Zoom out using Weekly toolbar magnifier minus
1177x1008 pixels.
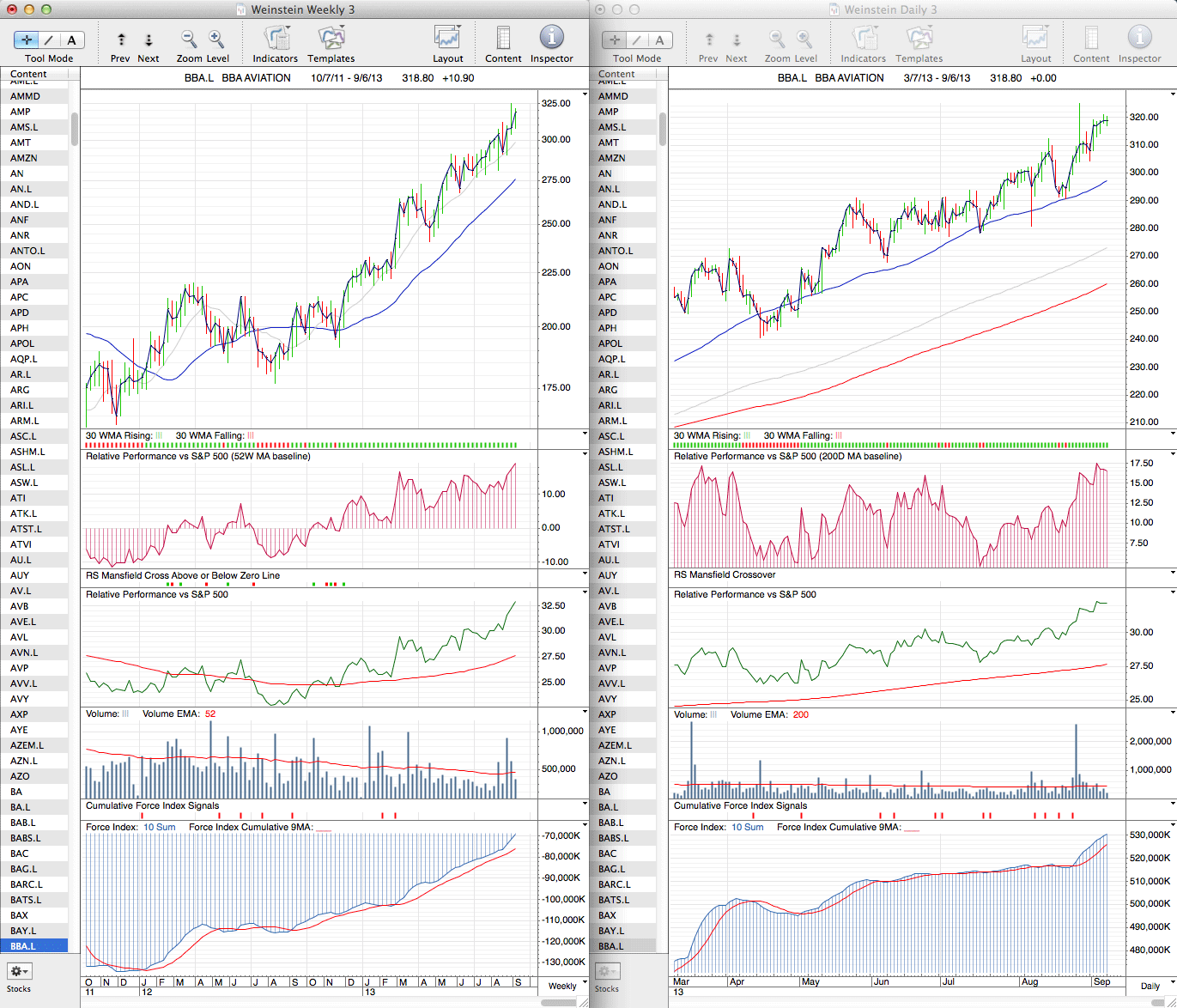coord(189,39)
